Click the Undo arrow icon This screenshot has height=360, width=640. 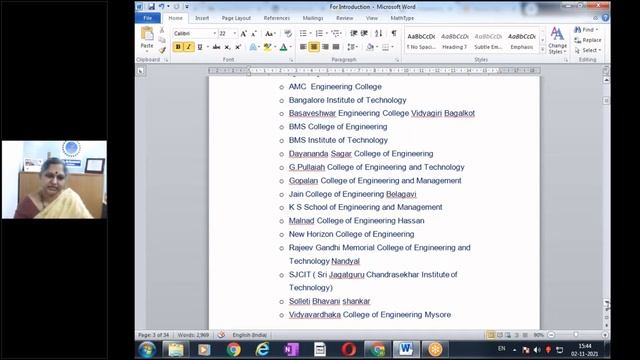tap(162, 7)
